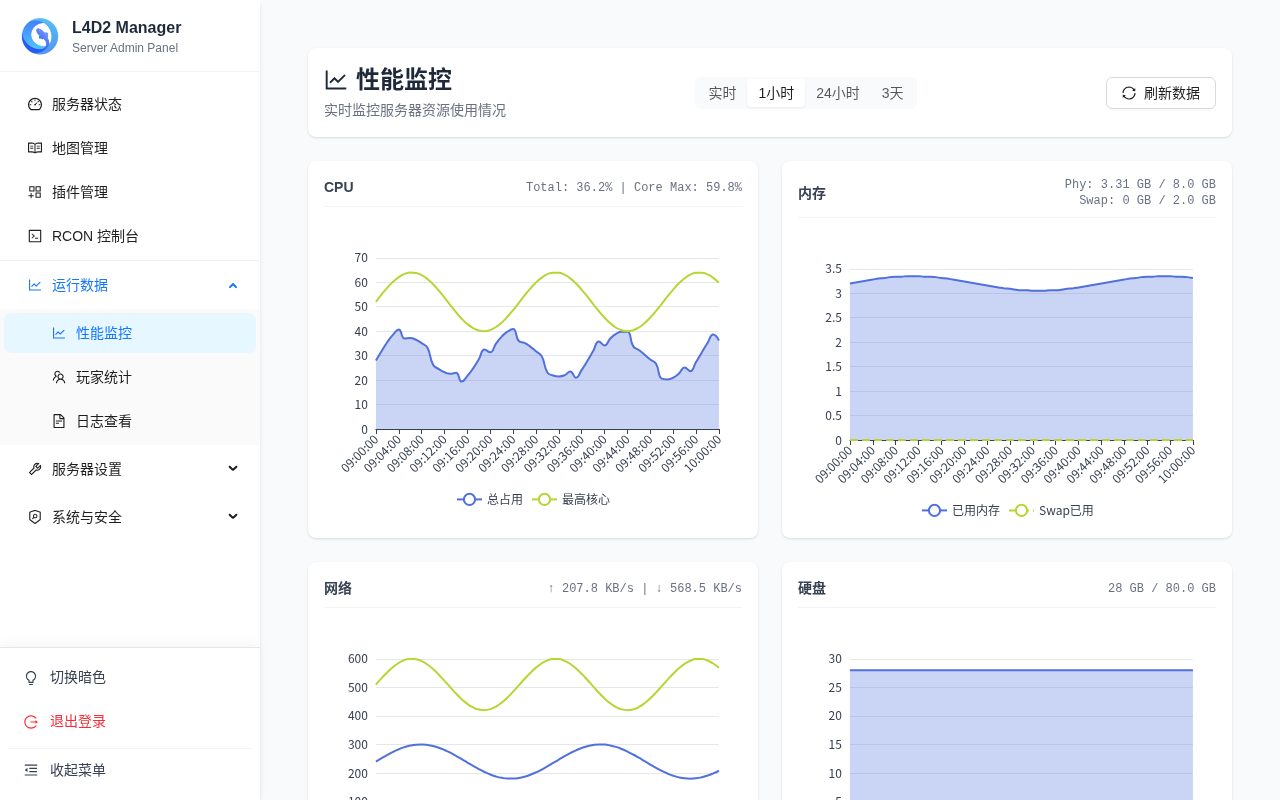1280x800 pixels.
Task: Click the CPU stats text Total: 36.2%
Action: [x=569, y=187]
